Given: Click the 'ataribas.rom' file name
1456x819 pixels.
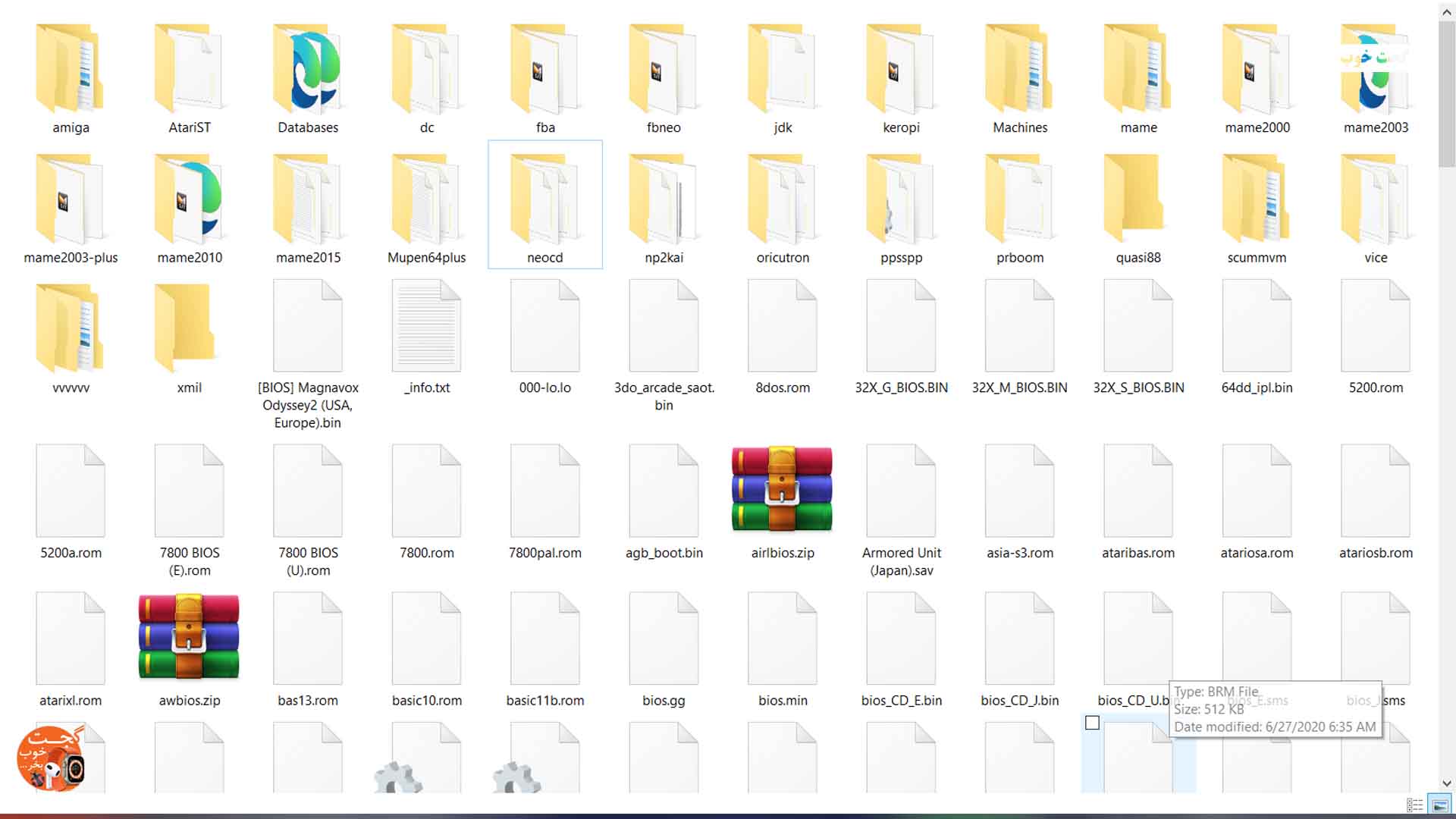Looking at the screenshot, I should 1138,553.
